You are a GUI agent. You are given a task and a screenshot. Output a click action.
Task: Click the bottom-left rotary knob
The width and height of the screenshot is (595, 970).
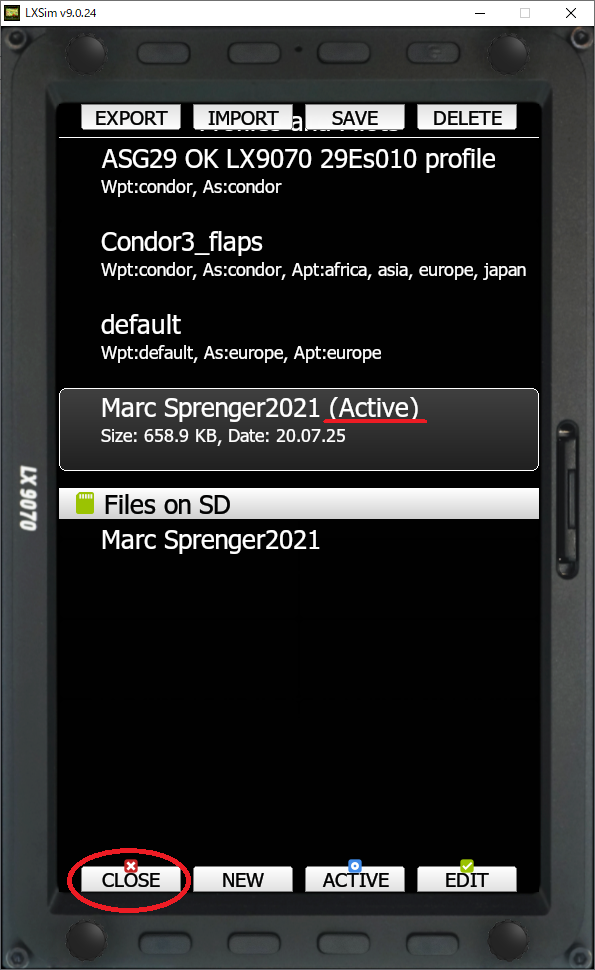[87, 940]
